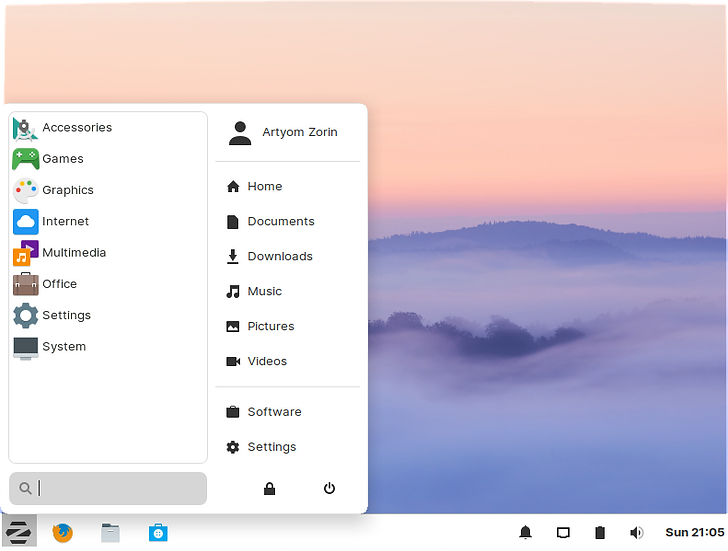Open the Accessories category label
Image resolution: width=728 pixels, height=551 pixels.
coord(77,128)
